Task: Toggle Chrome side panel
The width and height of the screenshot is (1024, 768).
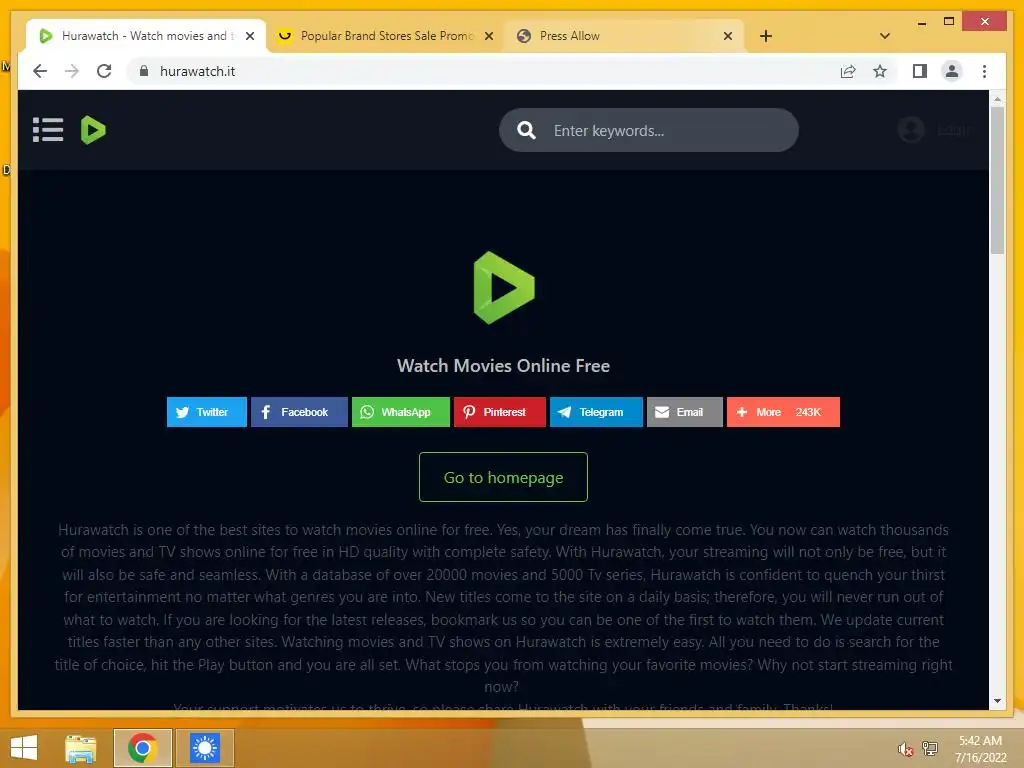Action: click(x=920, y=71)
